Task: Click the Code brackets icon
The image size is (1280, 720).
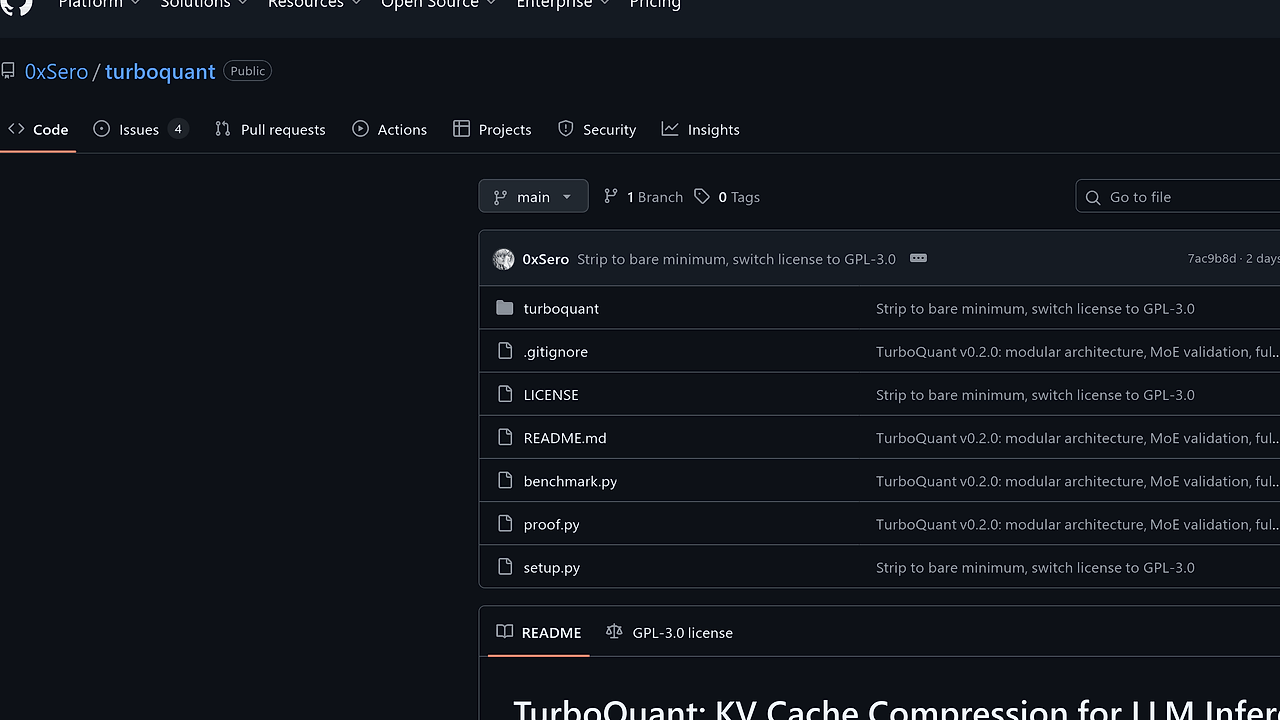Action: click(x=16, y=129)
